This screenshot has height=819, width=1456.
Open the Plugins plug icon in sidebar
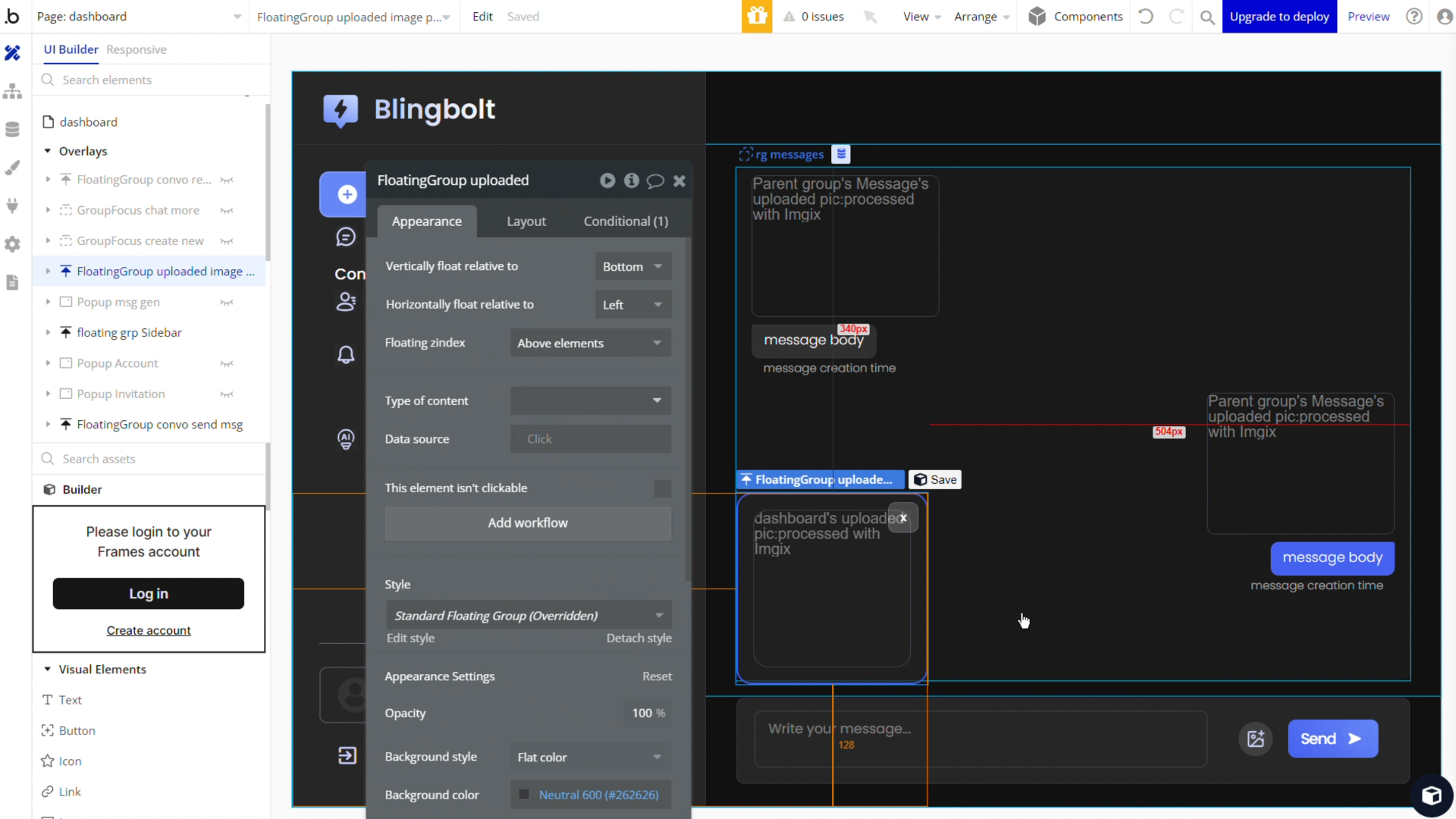click(x=12, y=206)
